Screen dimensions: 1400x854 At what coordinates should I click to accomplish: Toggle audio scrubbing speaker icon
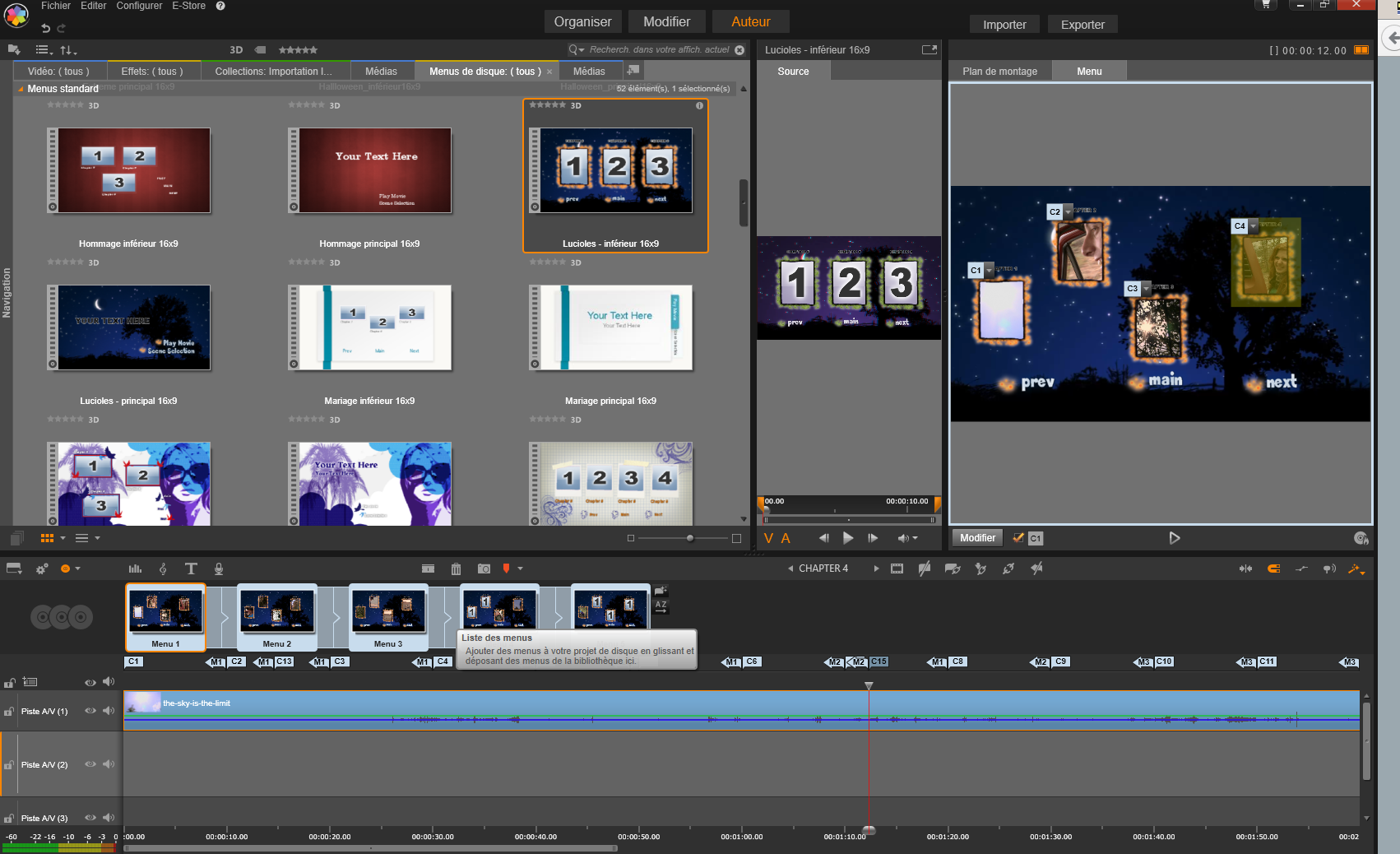1329,569
